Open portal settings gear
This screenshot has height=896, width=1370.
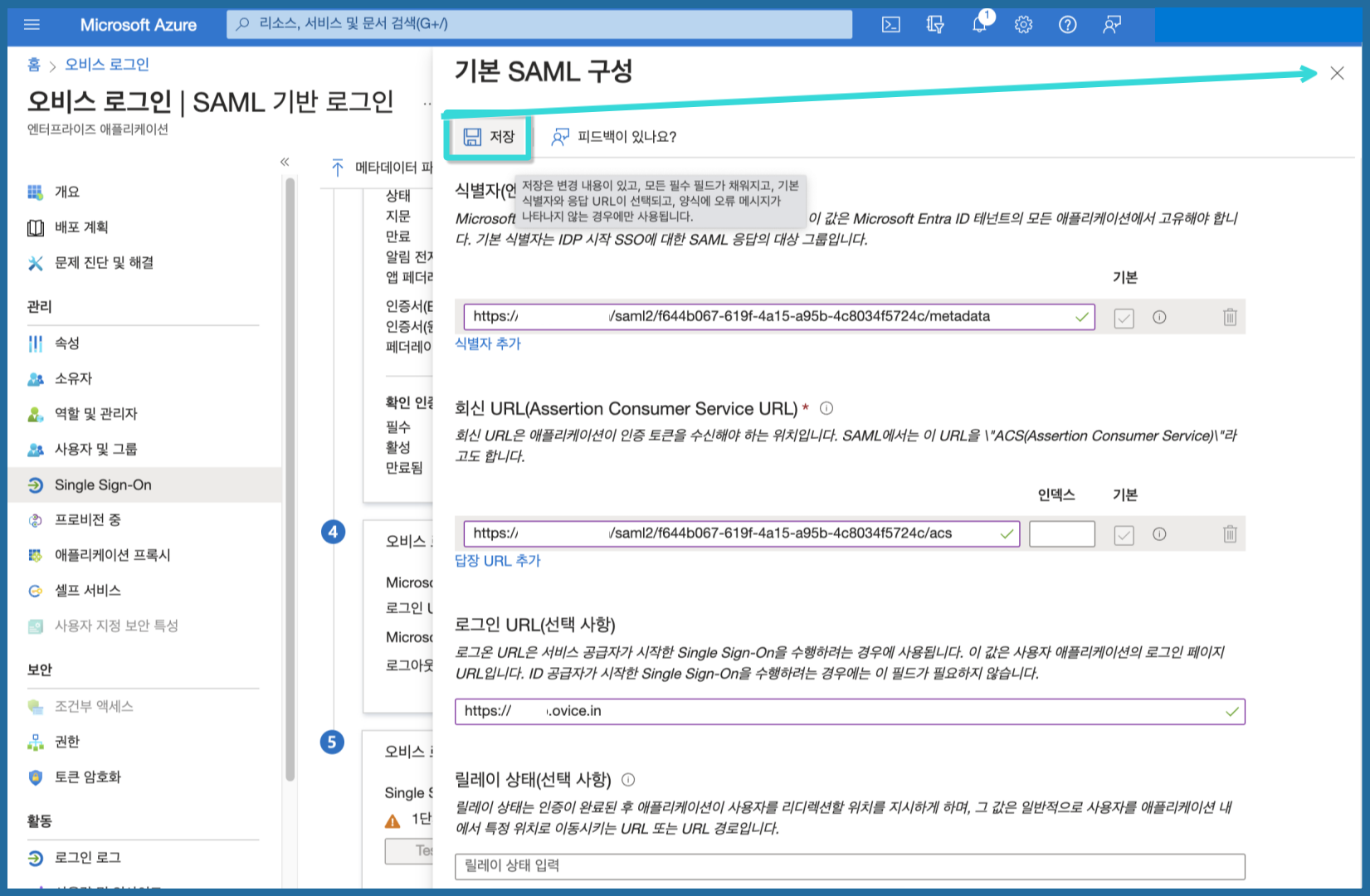click(1023, 25)
